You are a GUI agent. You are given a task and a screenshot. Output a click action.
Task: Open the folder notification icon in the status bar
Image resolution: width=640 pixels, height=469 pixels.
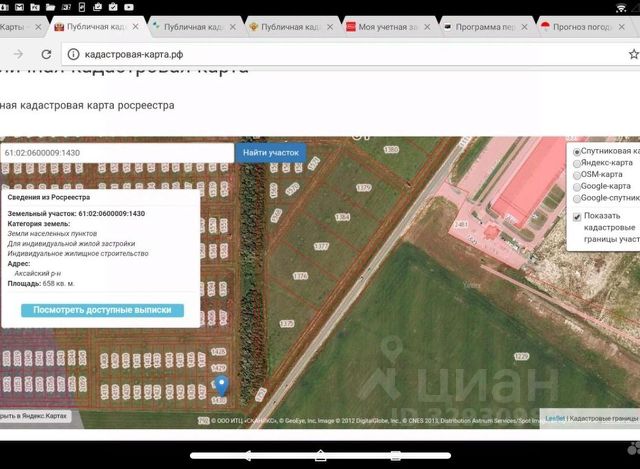[50, 7]
